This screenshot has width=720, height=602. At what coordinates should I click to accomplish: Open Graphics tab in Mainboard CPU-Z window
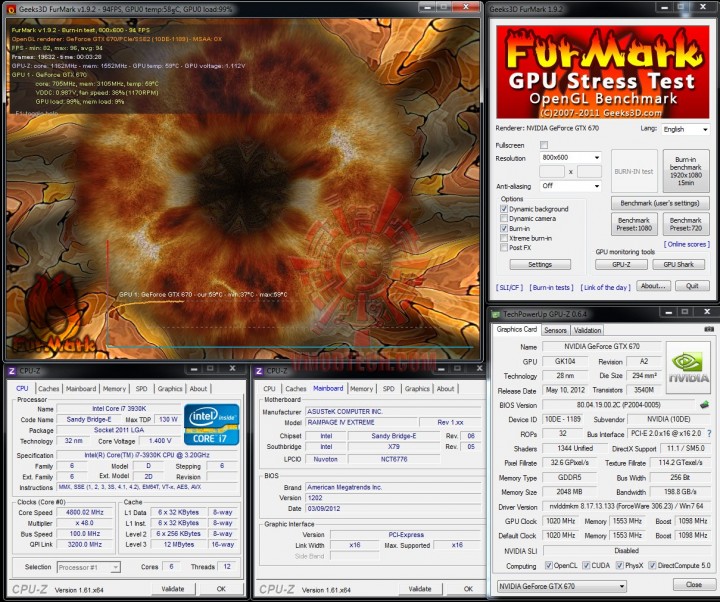coord(417,388)
